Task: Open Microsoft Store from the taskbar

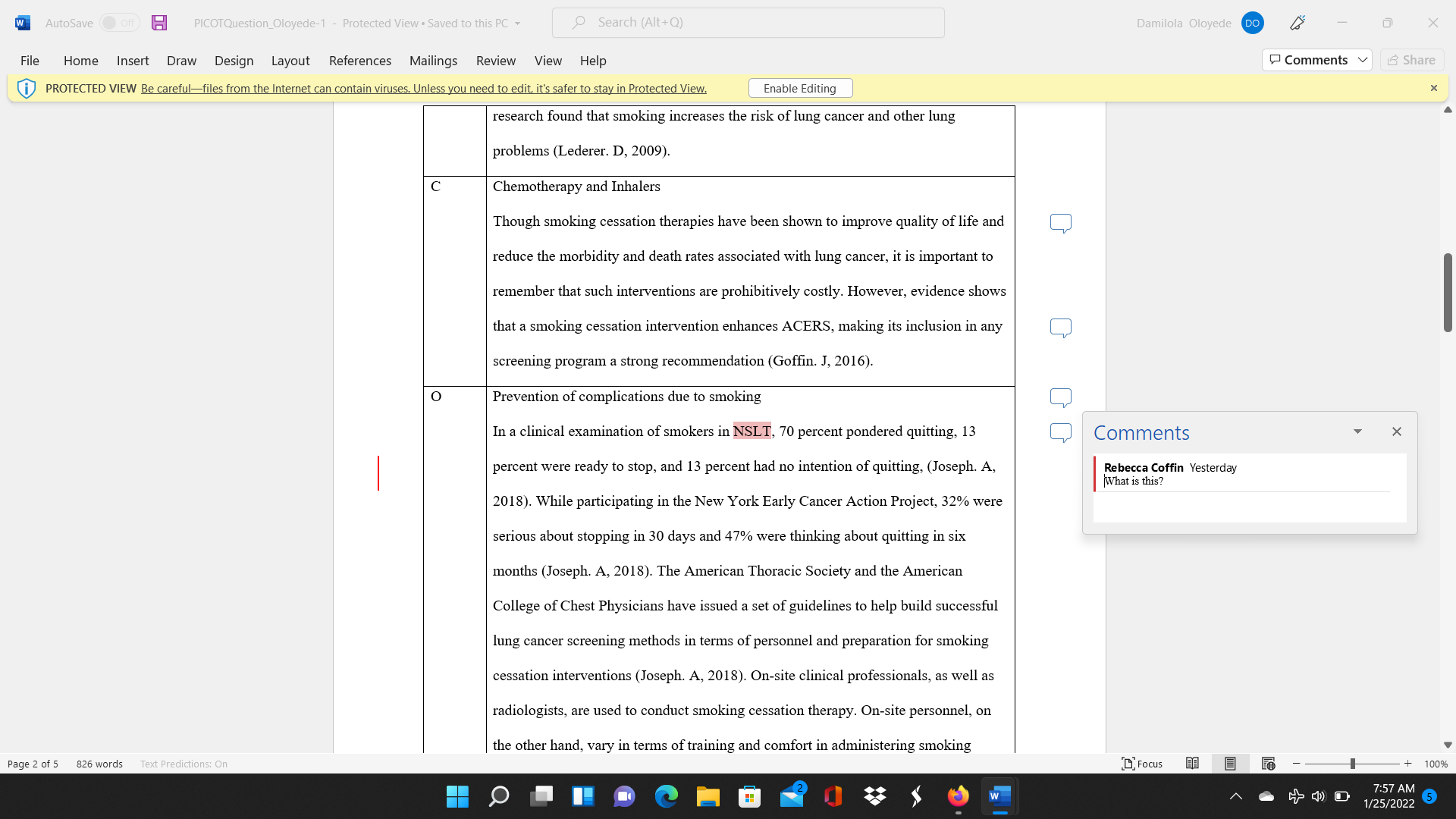Action: click(x=749, y=796)
